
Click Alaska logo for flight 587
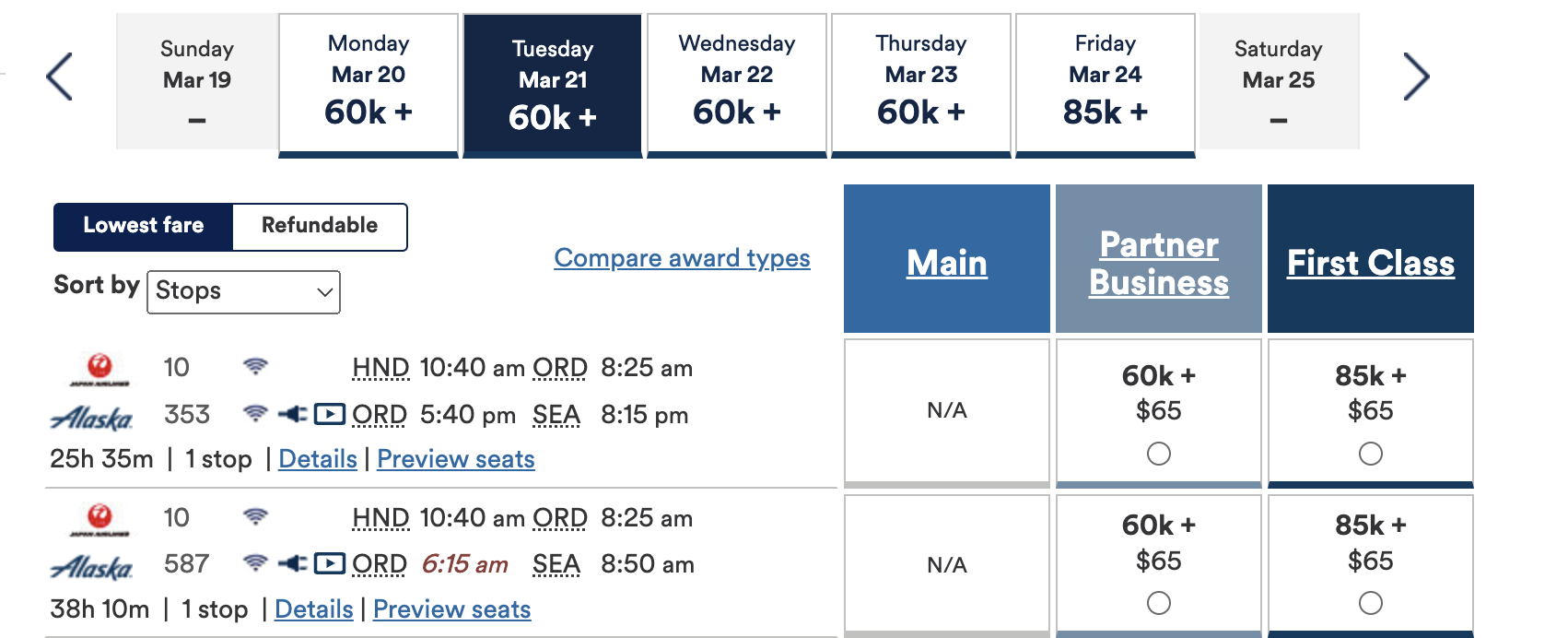click(91, 567)
